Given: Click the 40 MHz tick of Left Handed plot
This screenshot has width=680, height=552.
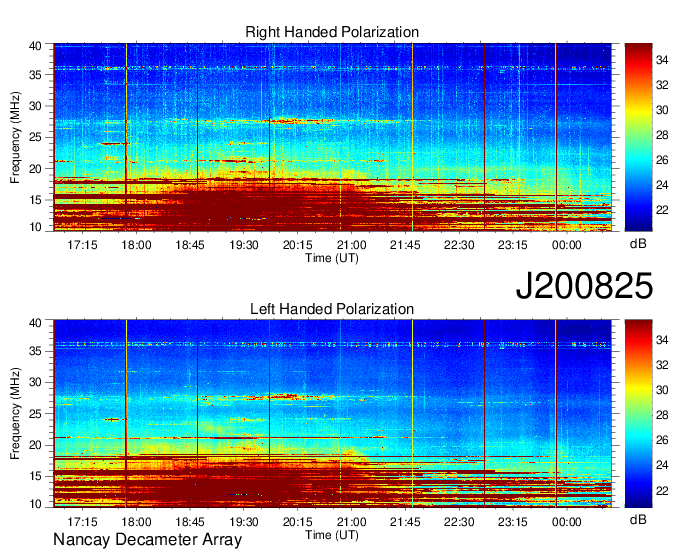Looking at the screenshot, I should click(35, 323).
